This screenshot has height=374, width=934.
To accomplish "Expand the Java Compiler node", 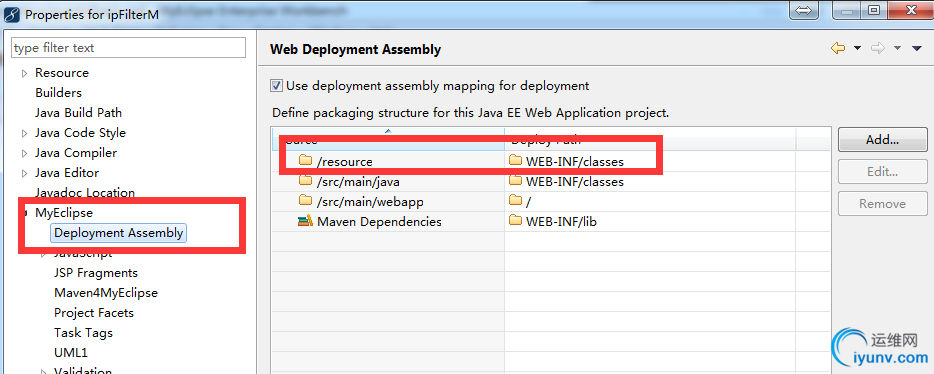I will pos(24,154).
